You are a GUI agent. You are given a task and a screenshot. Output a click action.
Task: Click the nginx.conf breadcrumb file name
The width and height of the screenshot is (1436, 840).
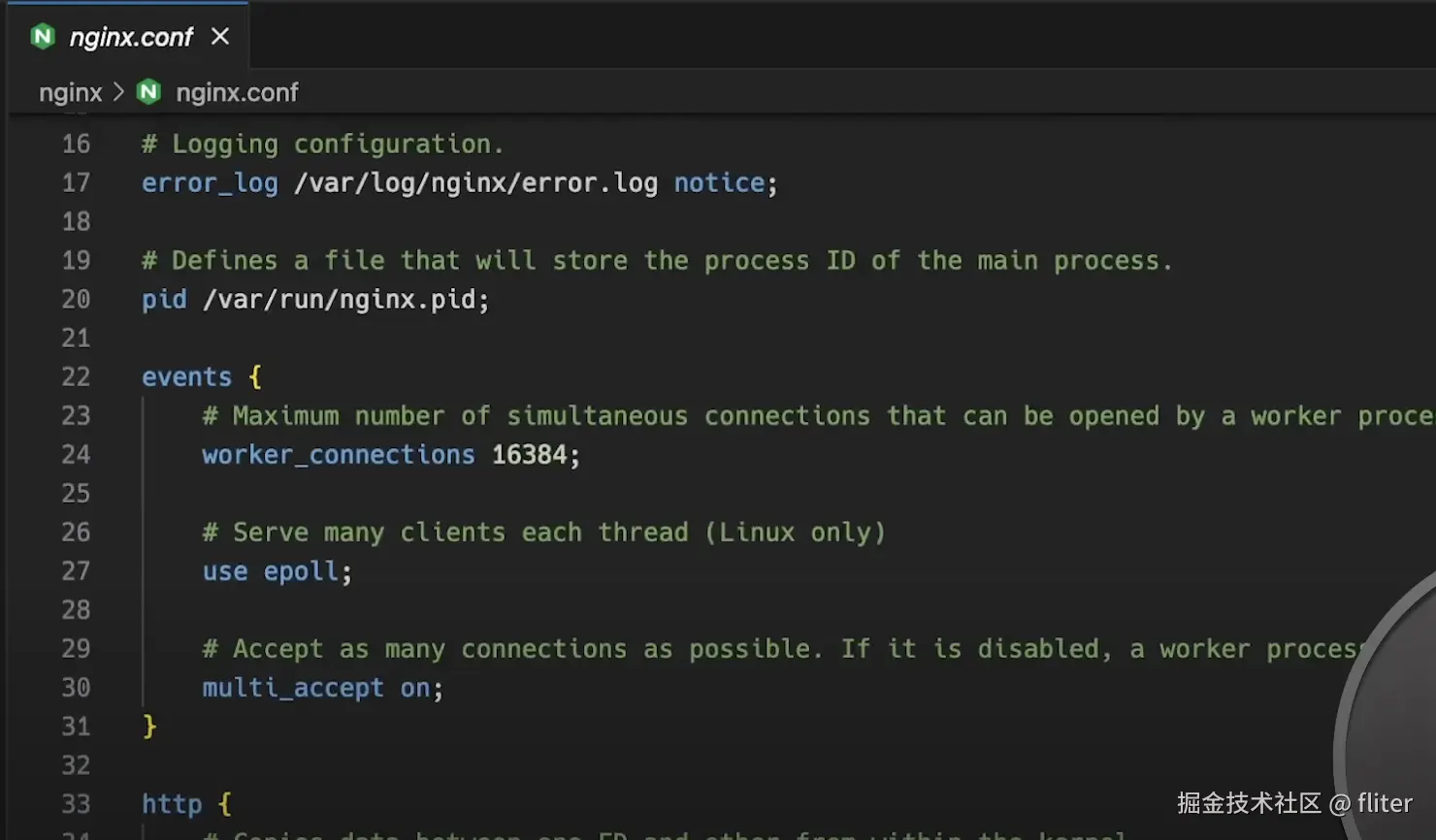(237, 92)
